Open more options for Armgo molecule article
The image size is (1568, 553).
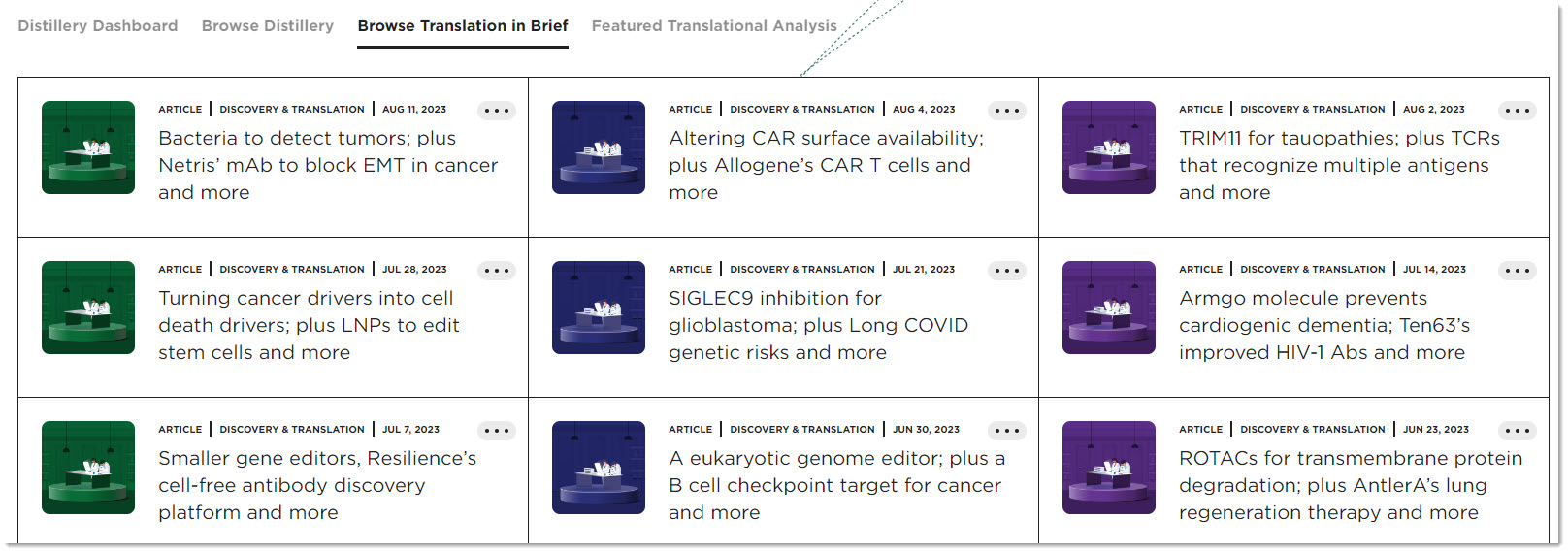click(1517, 271)
